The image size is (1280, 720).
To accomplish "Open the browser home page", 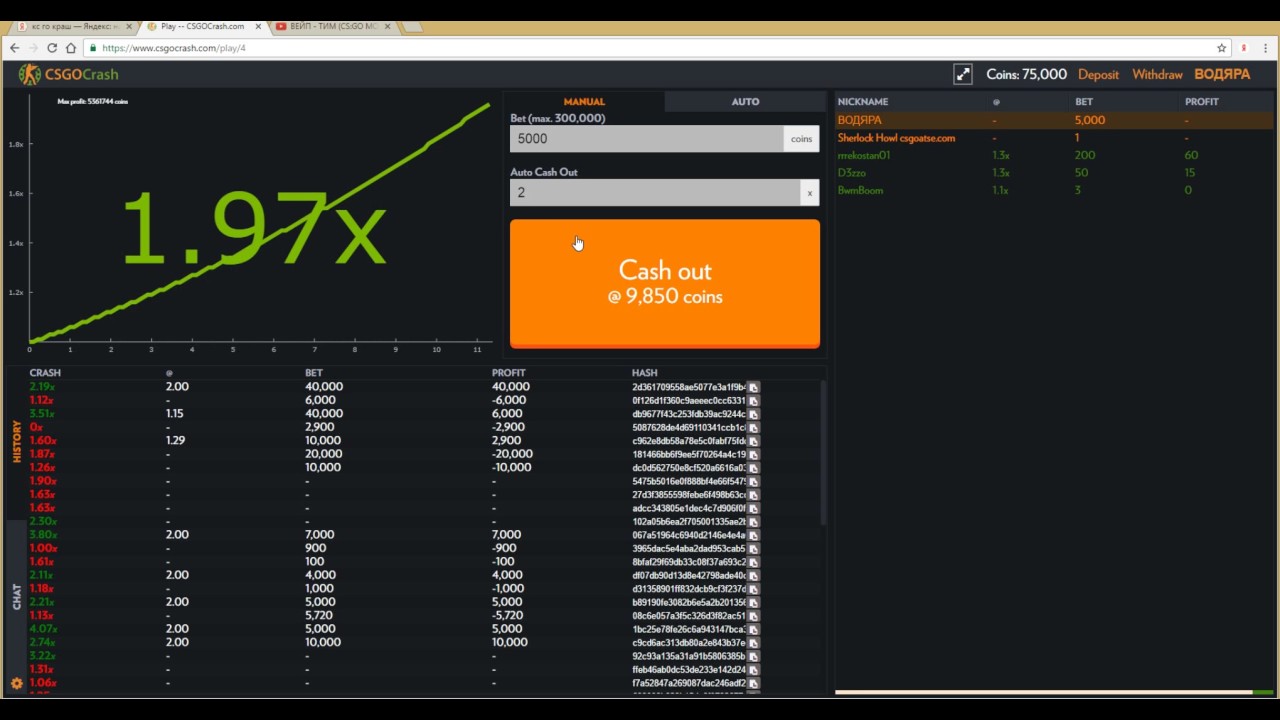I will pyautogui.click(x=71, y=47).
